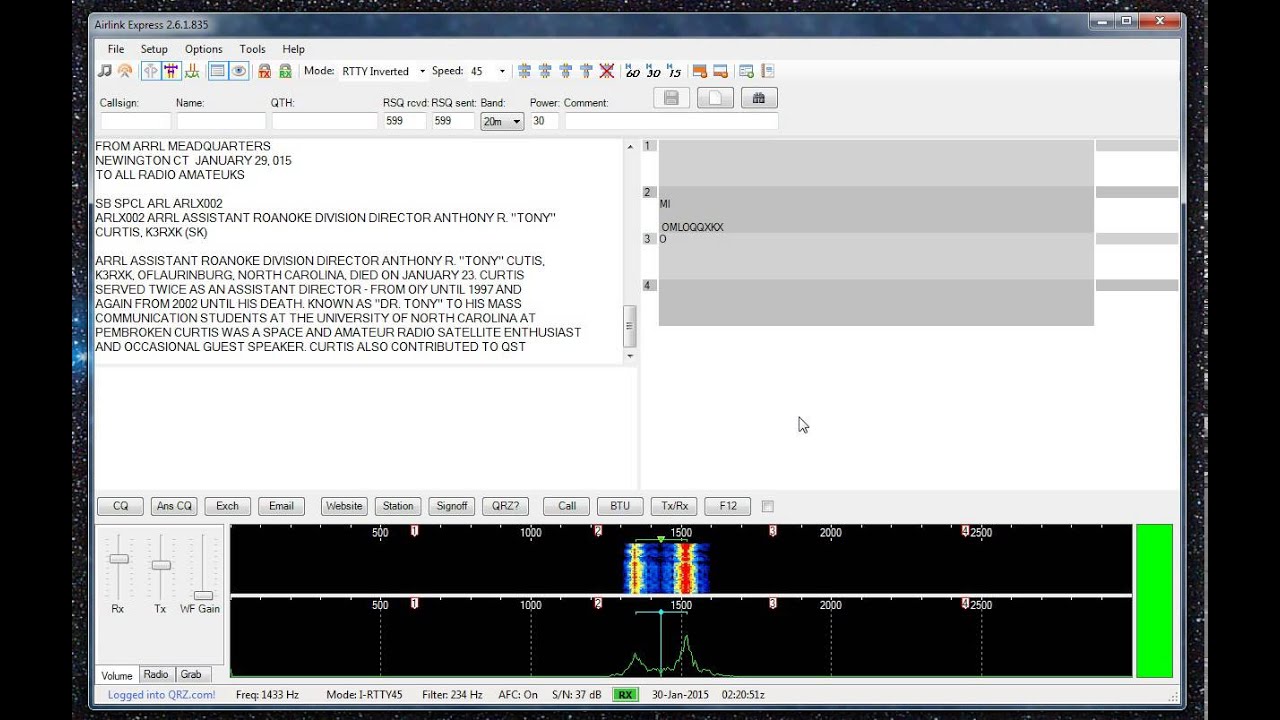This screenshot has height=720, width=1280.
Task: Click the Power field showing 30
Action: pyautogui.click(x=544, y=121)
